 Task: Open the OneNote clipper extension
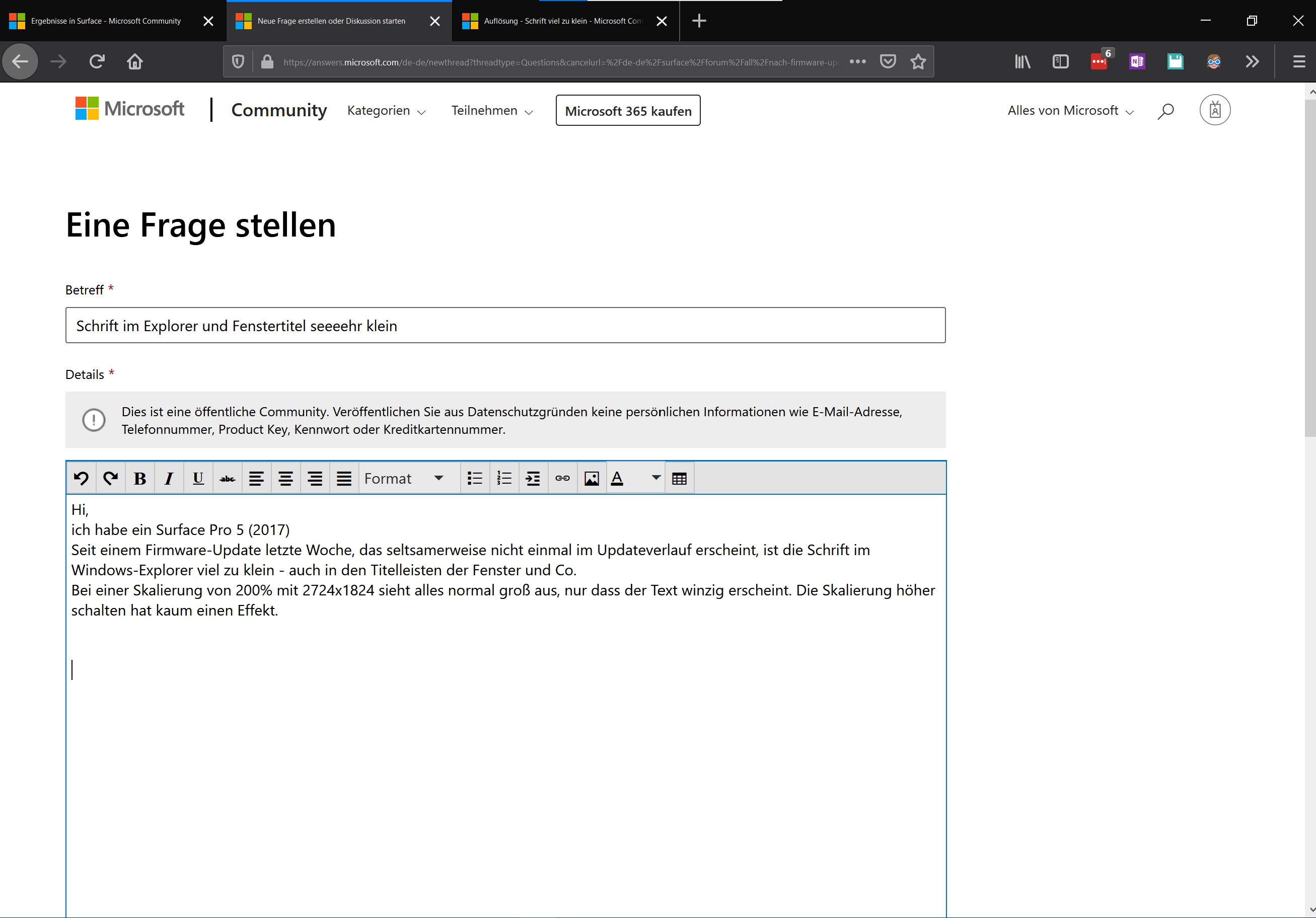[x=1137, y=61]
